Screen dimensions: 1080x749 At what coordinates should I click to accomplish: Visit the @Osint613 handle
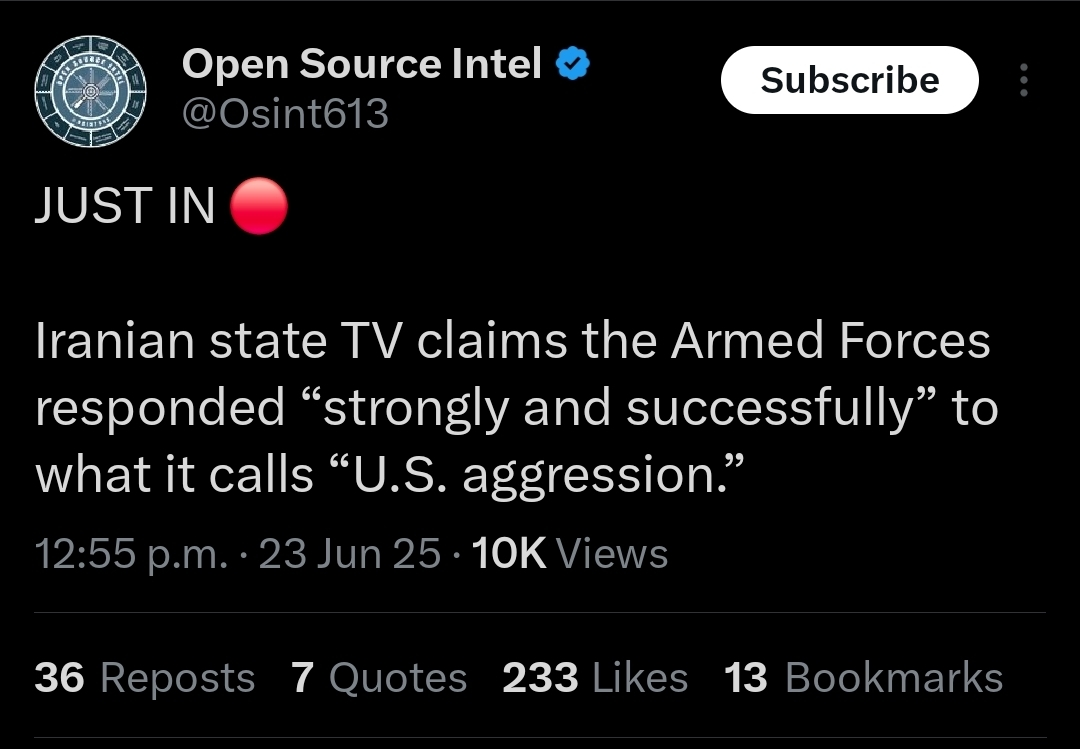click(x=285, y=113)
